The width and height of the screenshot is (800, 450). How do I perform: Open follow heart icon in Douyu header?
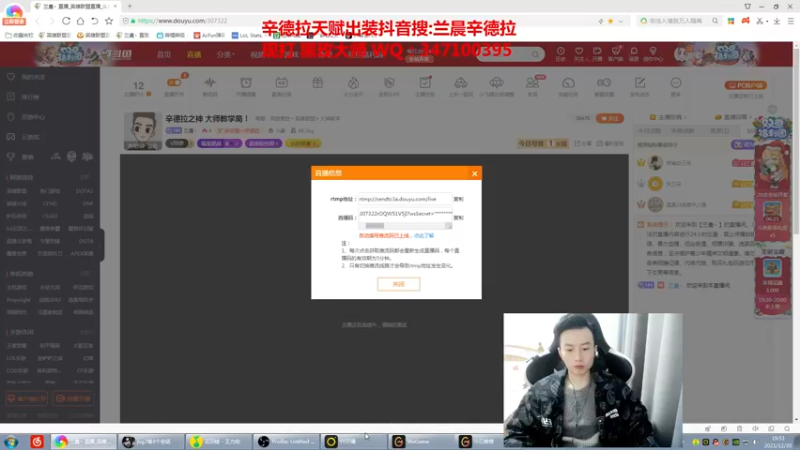579,54
